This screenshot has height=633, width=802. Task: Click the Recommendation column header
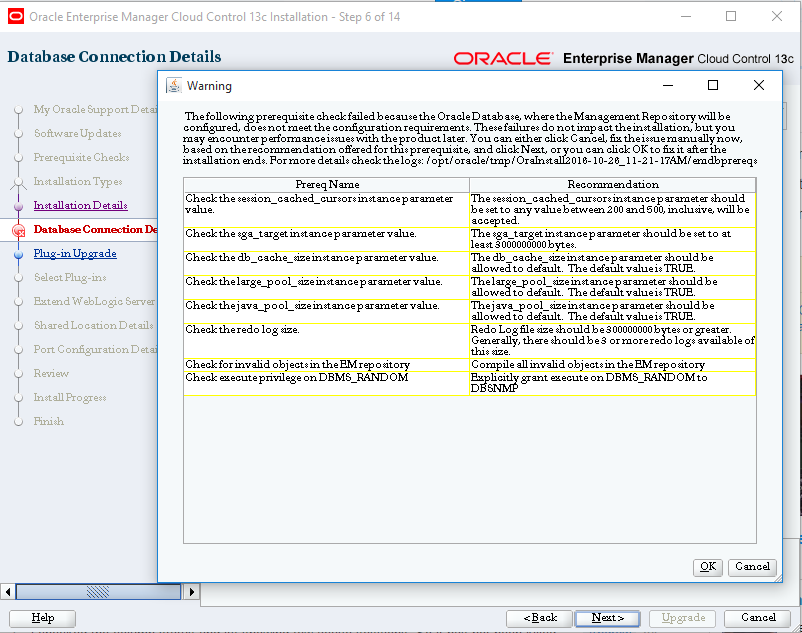(x=612, y=184)
